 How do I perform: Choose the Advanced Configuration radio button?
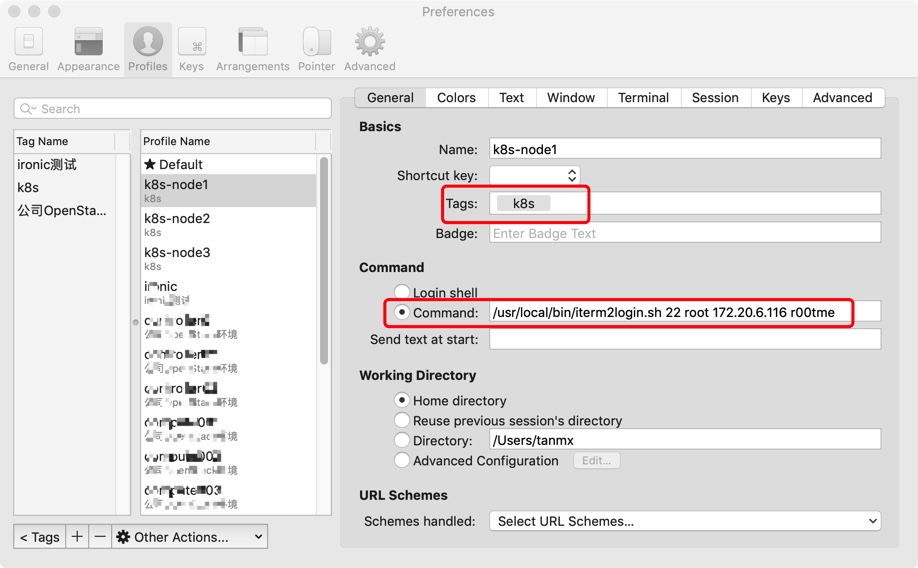[402, 461]
